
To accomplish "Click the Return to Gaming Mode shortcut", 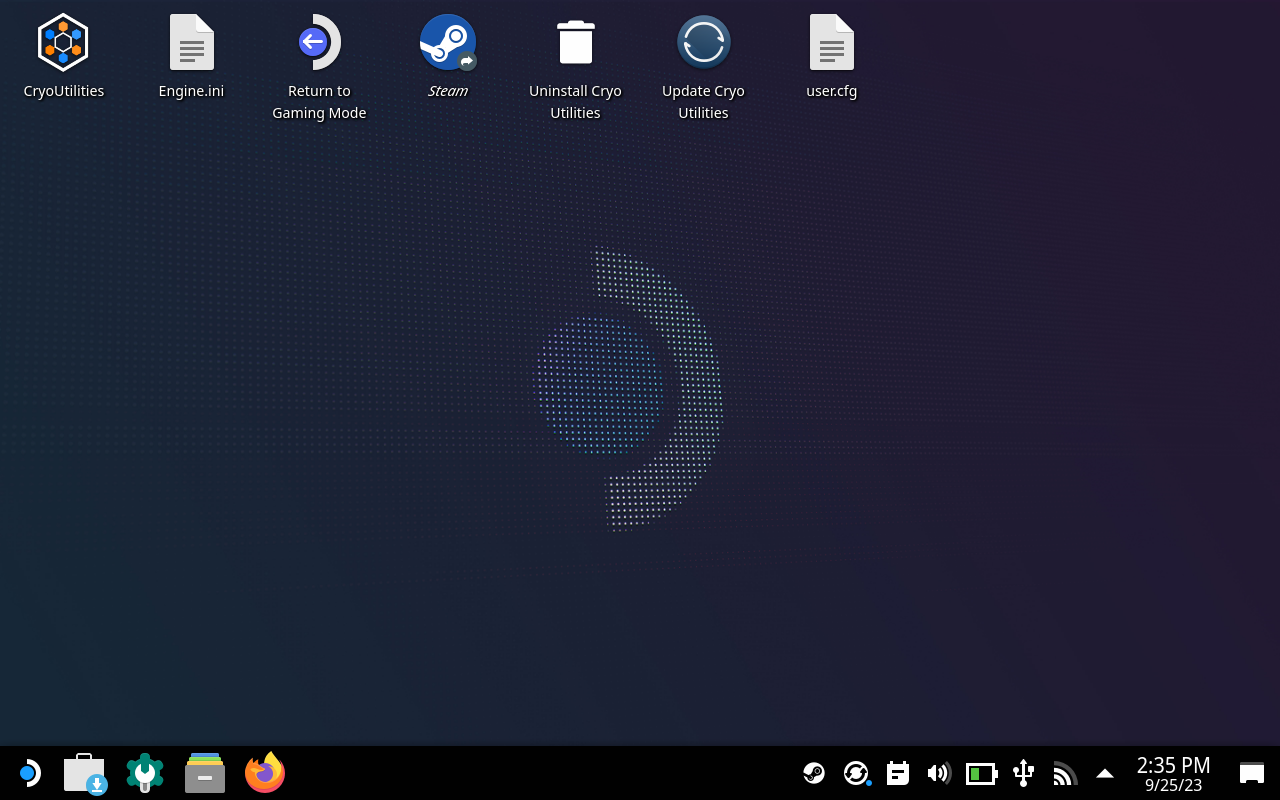I will coord(319,43).
